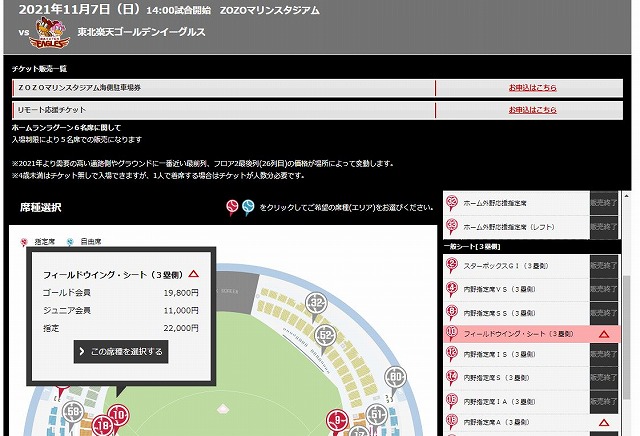This screenshot has height=436, width=640.
Task: Click 販売終了 label for 内野指定席IS
Action: [x=604, y=354]
